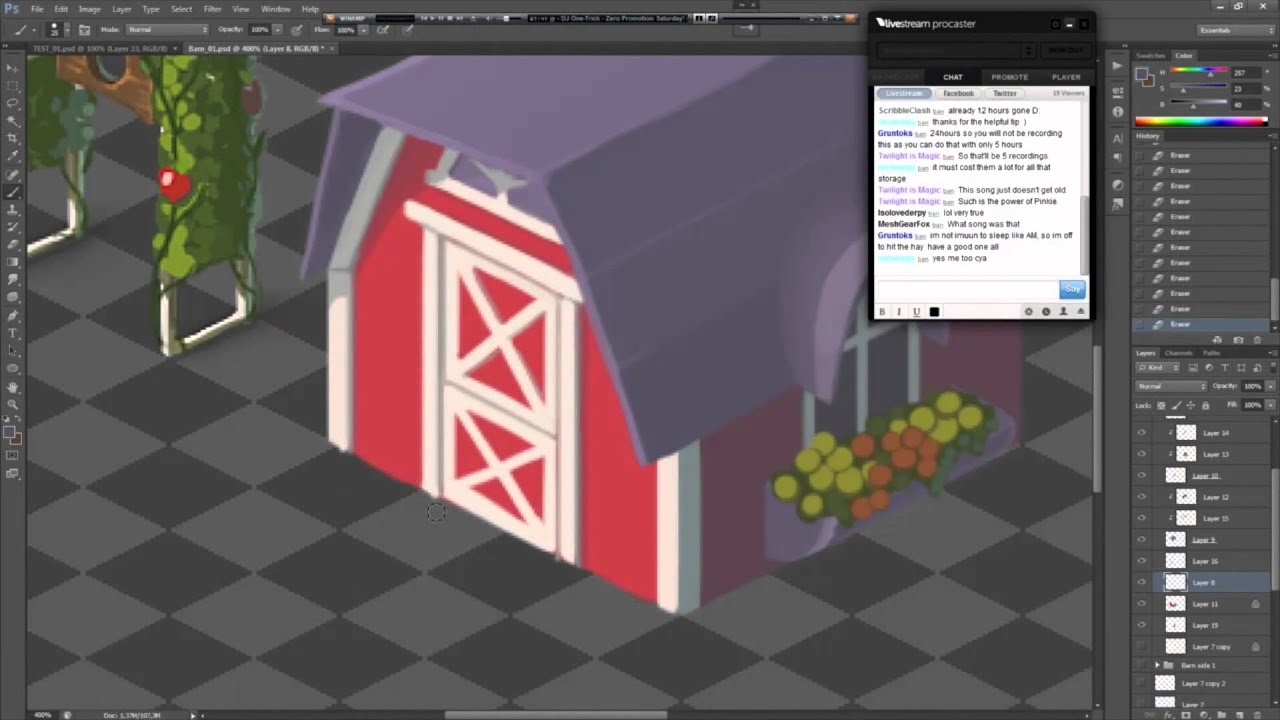Select the Type tool
This screenshot has width=1280, height=720.
(x=13, y=333)
